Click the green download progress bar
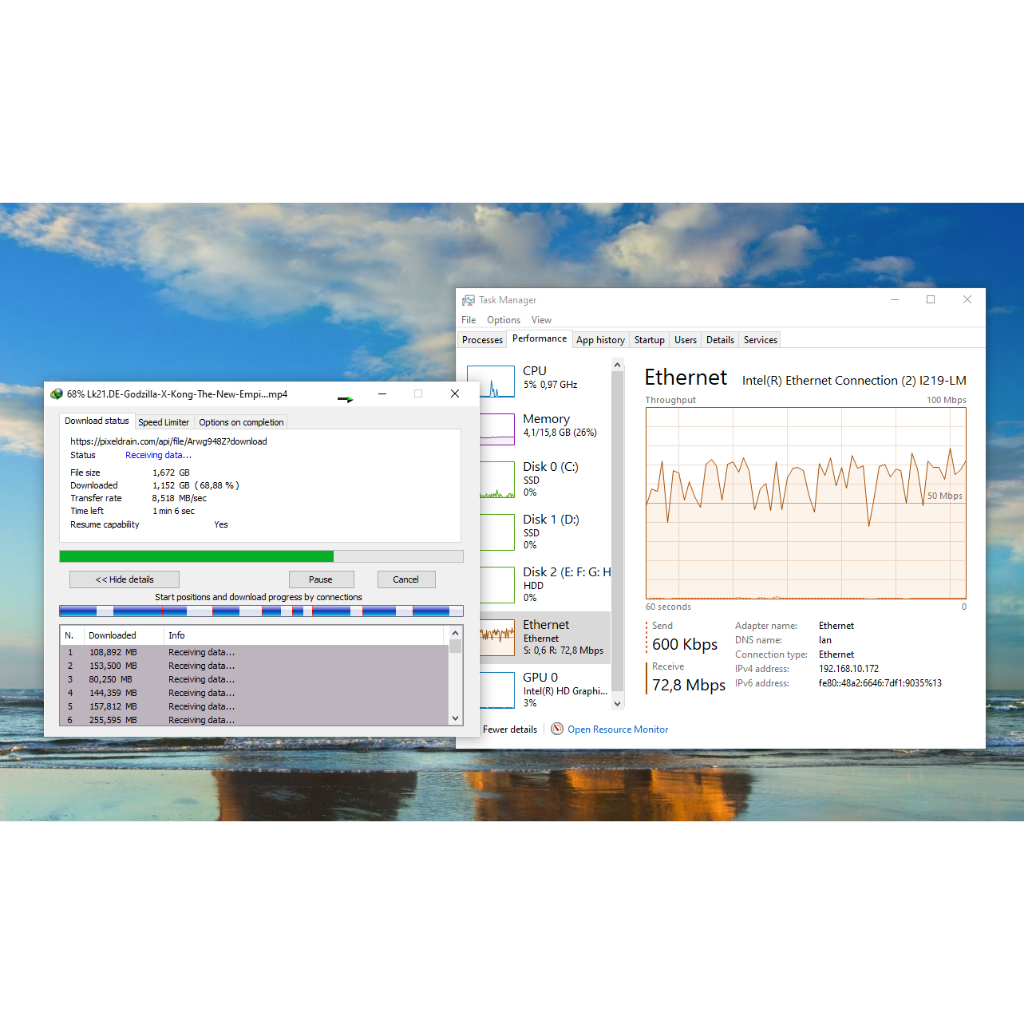 (x=197, y=556)
